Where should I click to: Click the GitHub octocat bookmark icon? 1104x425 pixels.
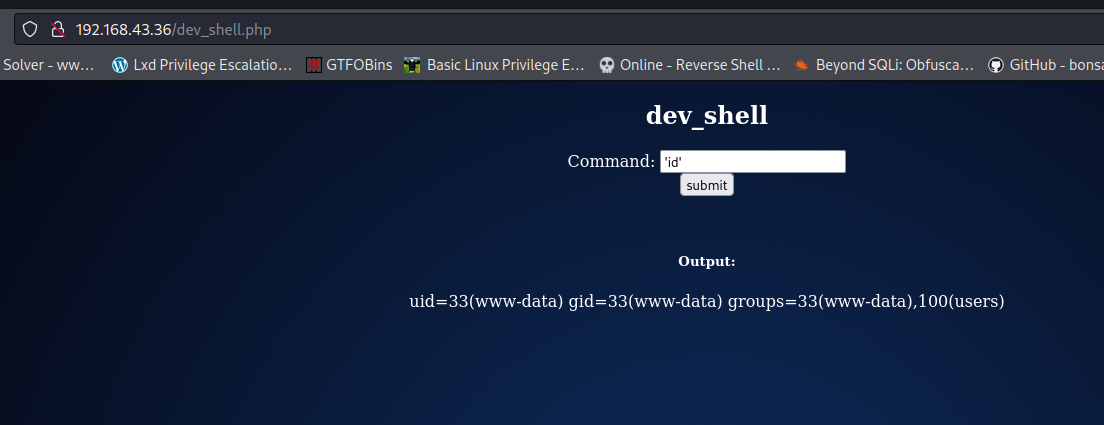coord(995,65)
